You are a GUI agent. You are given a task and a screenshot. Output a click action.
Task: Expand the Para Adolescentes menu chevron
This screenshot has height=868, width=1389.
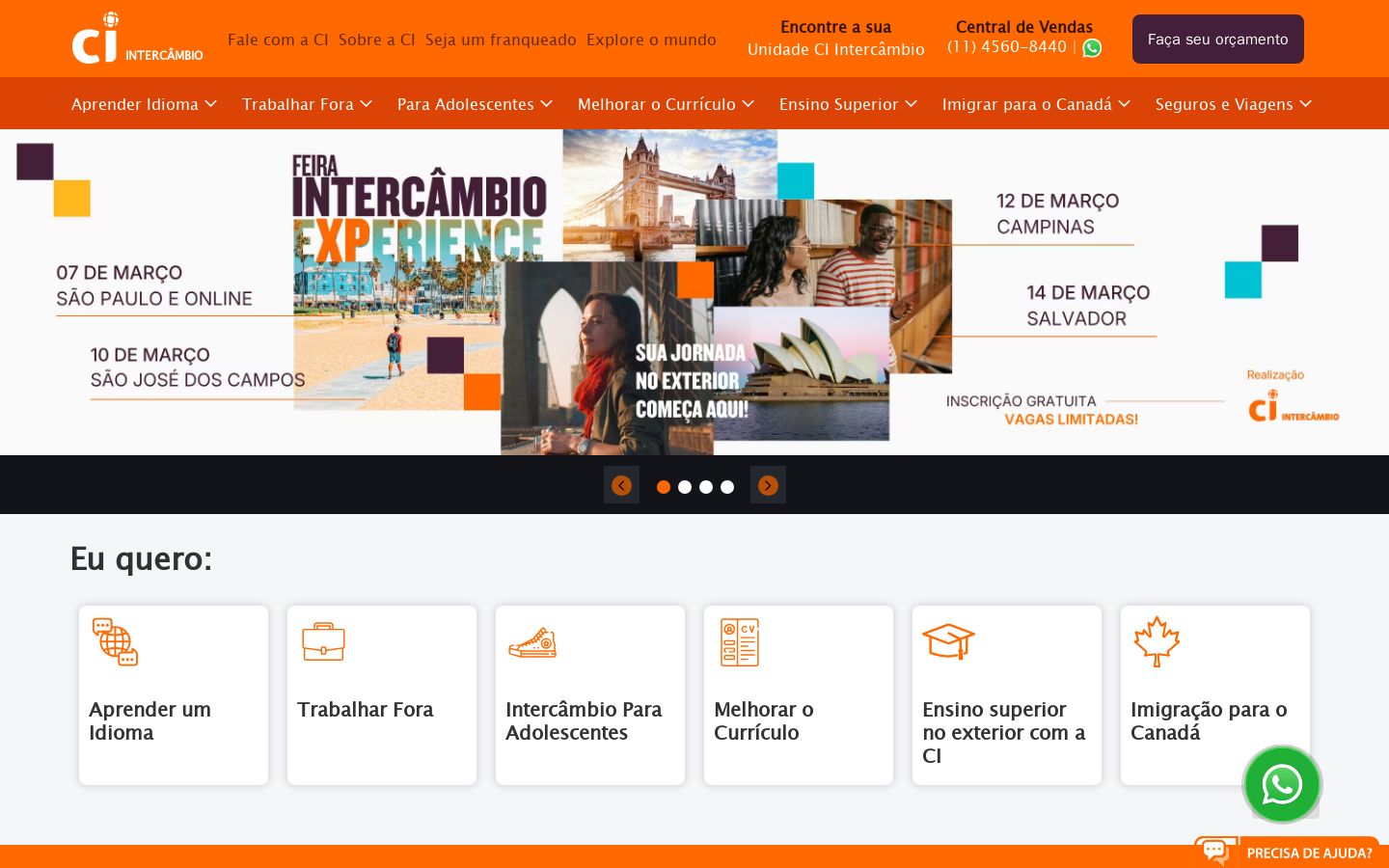547,104
